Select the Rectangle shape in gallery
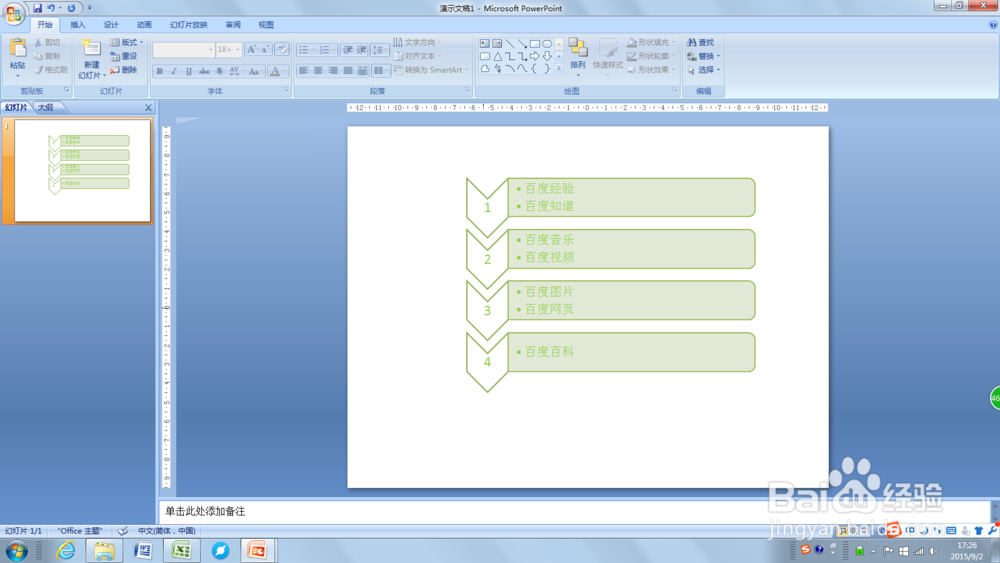The image size is (1000, 563). coord(534,43)
